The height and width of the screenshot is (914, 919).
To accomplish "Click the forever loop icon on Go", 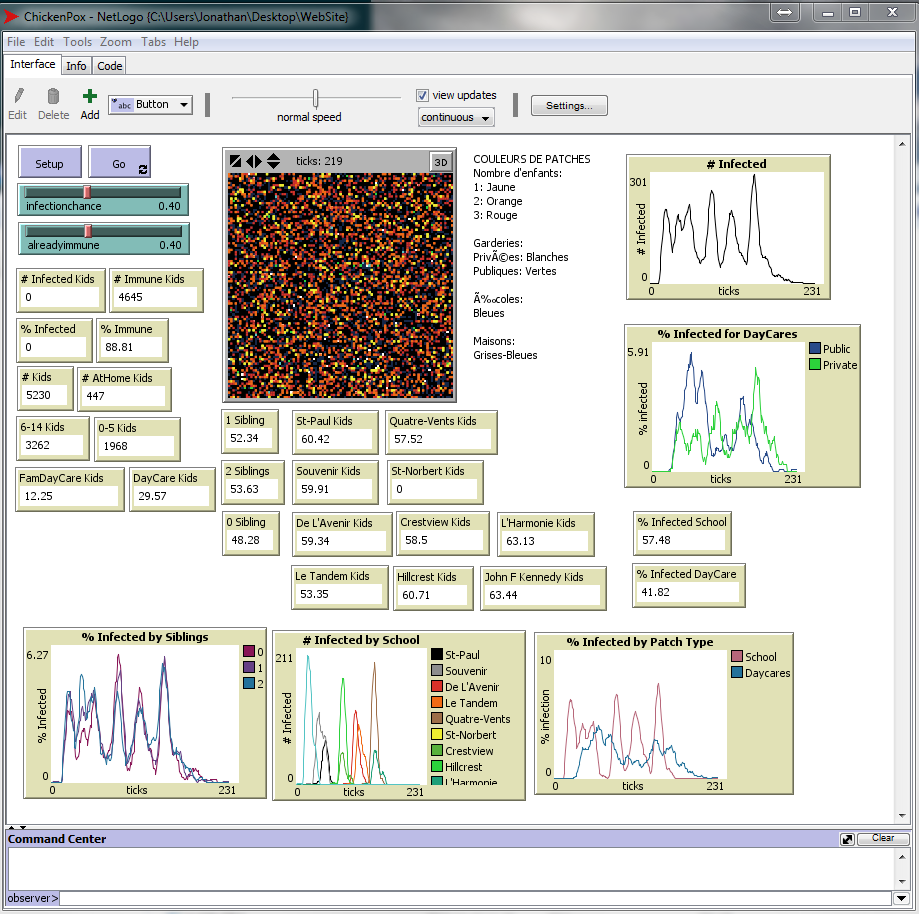I will tap(143, 169).
